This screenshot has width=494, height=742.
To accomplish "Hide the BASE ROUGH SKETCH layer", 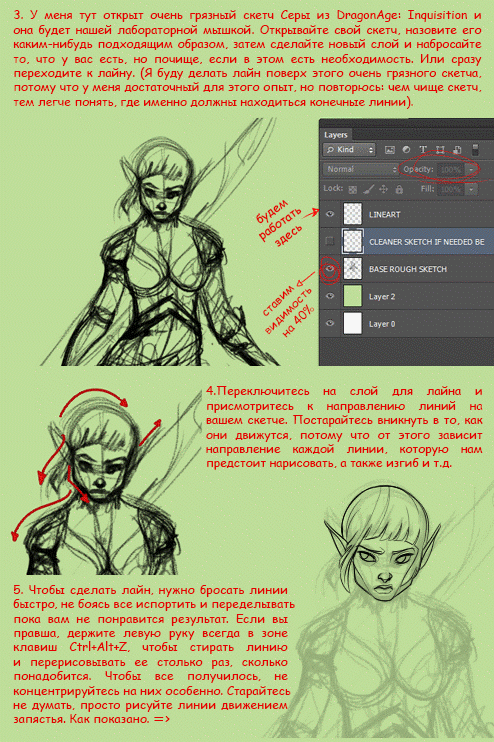I will [x=330, y=269].
